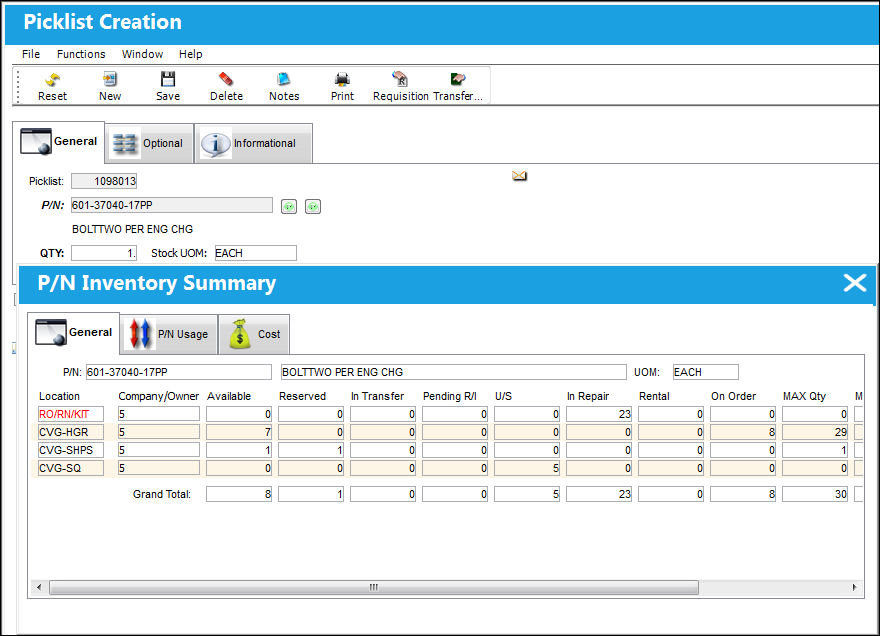Image resolution: width=880 pixels, height=636 pixels.
Task: Open the File menu
Action: 31,54
